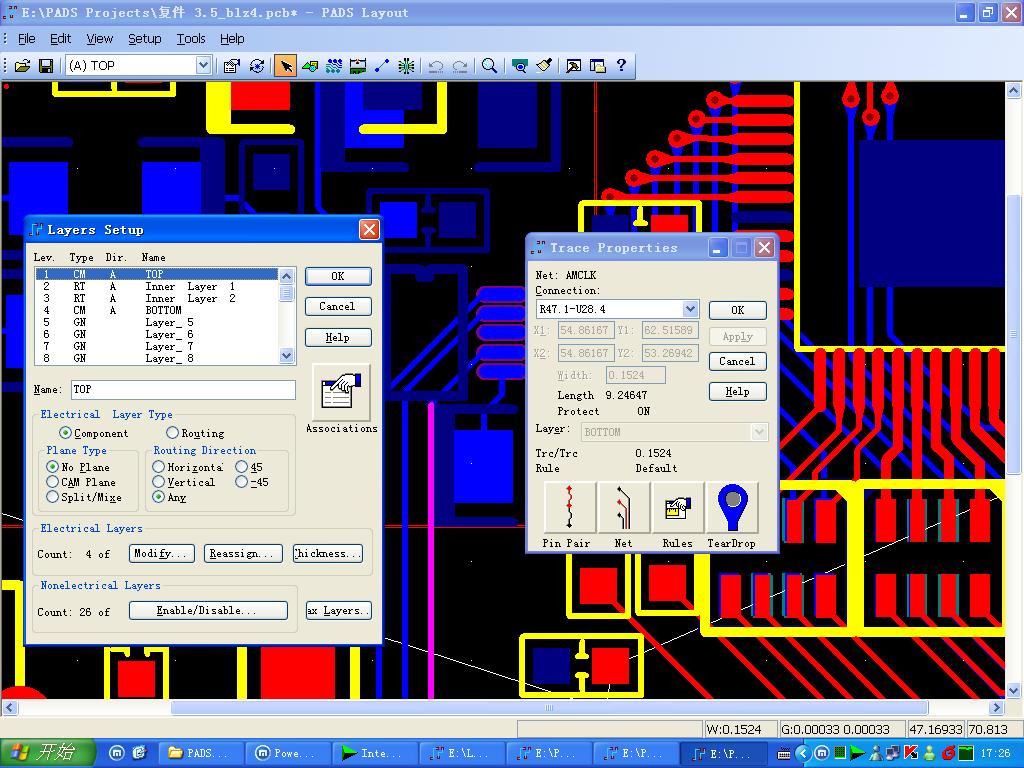This screenshot has height=768, width=1024.
Task: Click the Open file toolbar icon
Action: pos(21,66)
